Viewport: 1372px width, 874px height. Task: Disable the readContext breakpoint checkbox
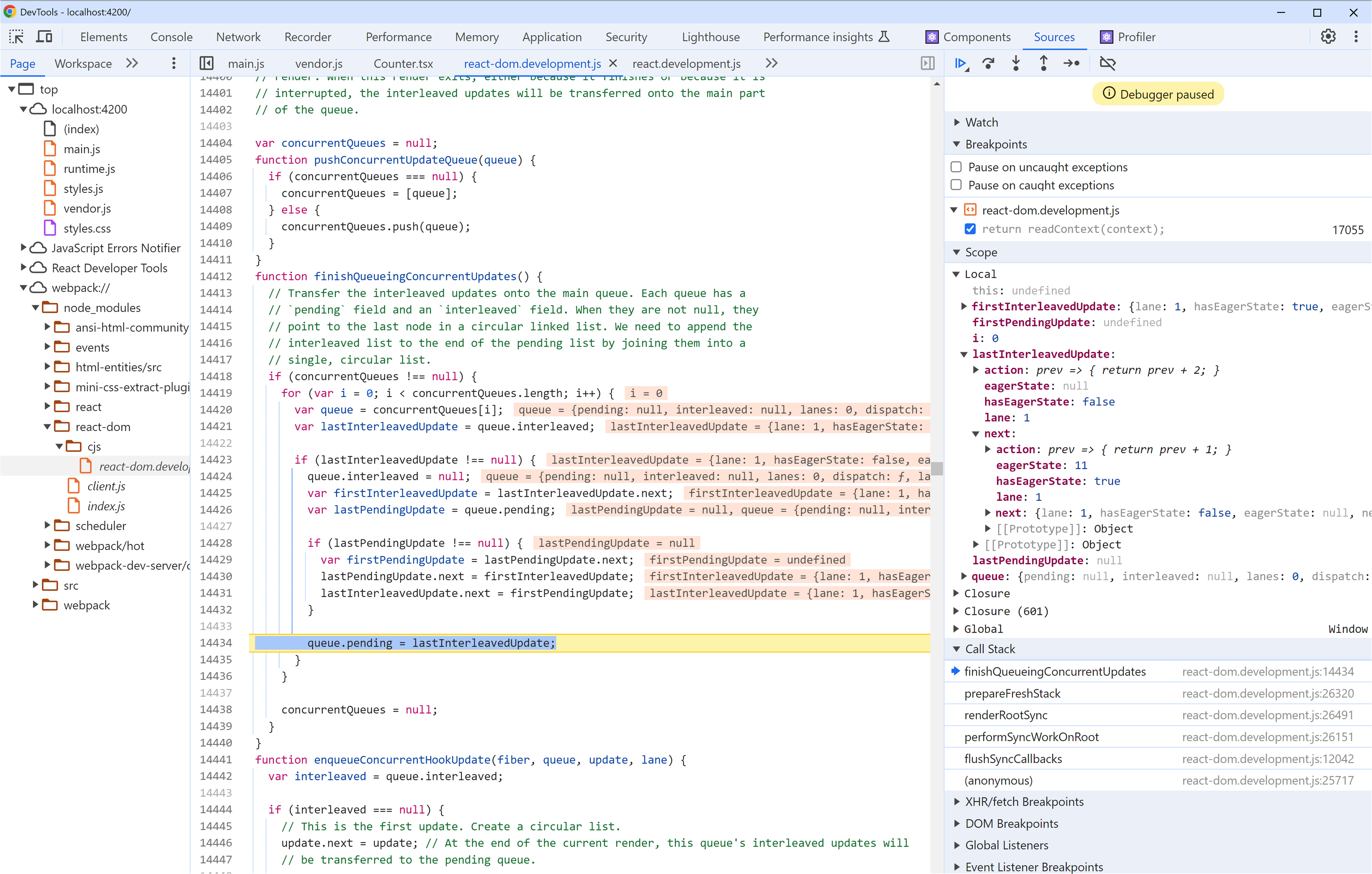970,229
